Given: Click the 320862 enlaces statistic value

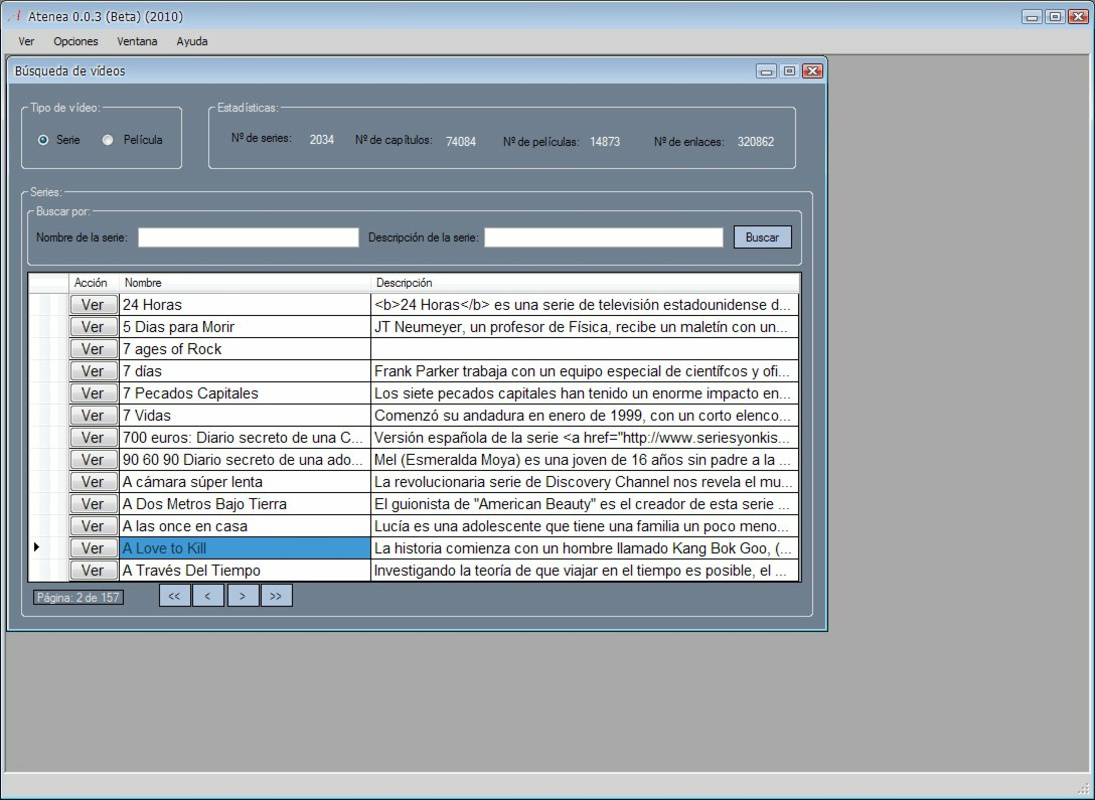Looking at the screenshot, I should [756, 142].
